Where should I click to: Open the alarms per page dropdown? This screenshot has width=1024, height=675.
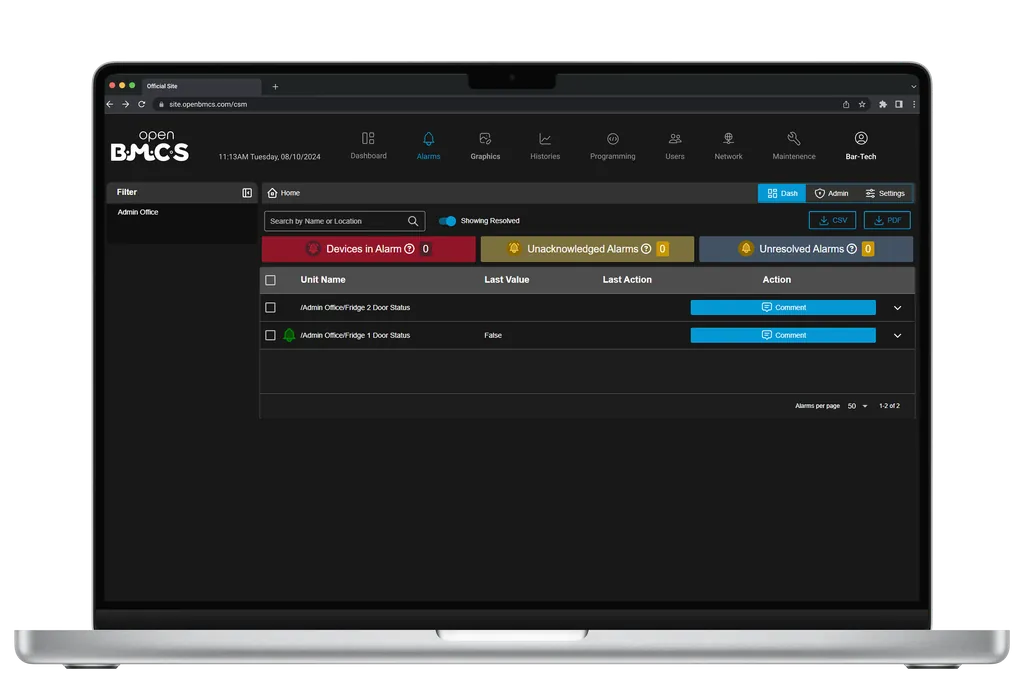(x=857, y=406)
